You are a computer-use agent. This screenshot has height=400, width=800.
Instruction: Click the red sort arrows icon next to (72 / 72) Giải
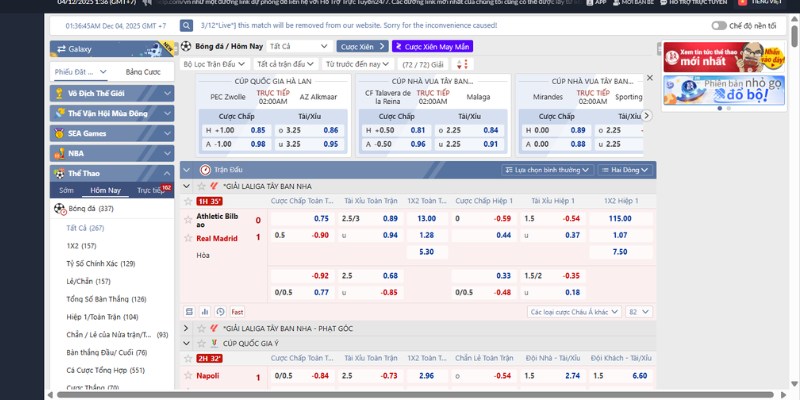pyautogui.click(x=462, y=64)
